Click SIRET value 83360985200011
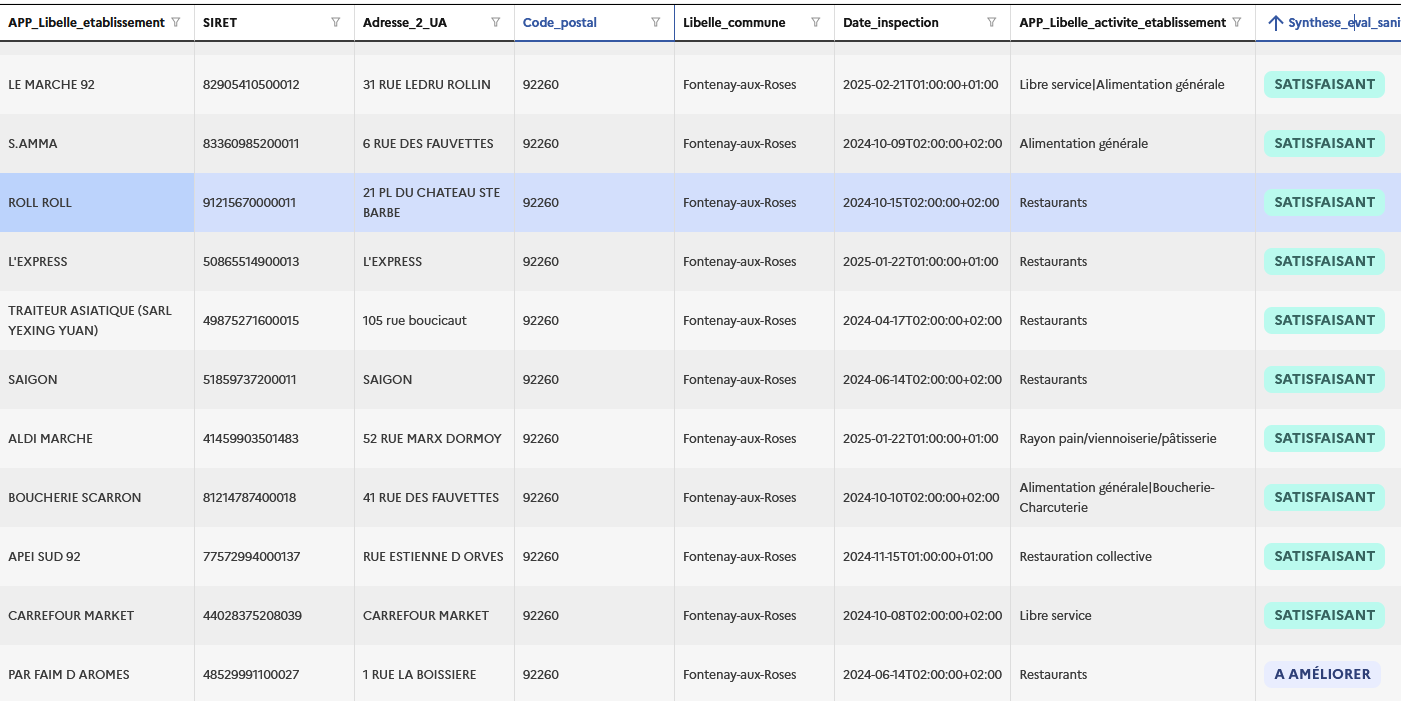The image size is (1401, 701). tap(251, 143)
